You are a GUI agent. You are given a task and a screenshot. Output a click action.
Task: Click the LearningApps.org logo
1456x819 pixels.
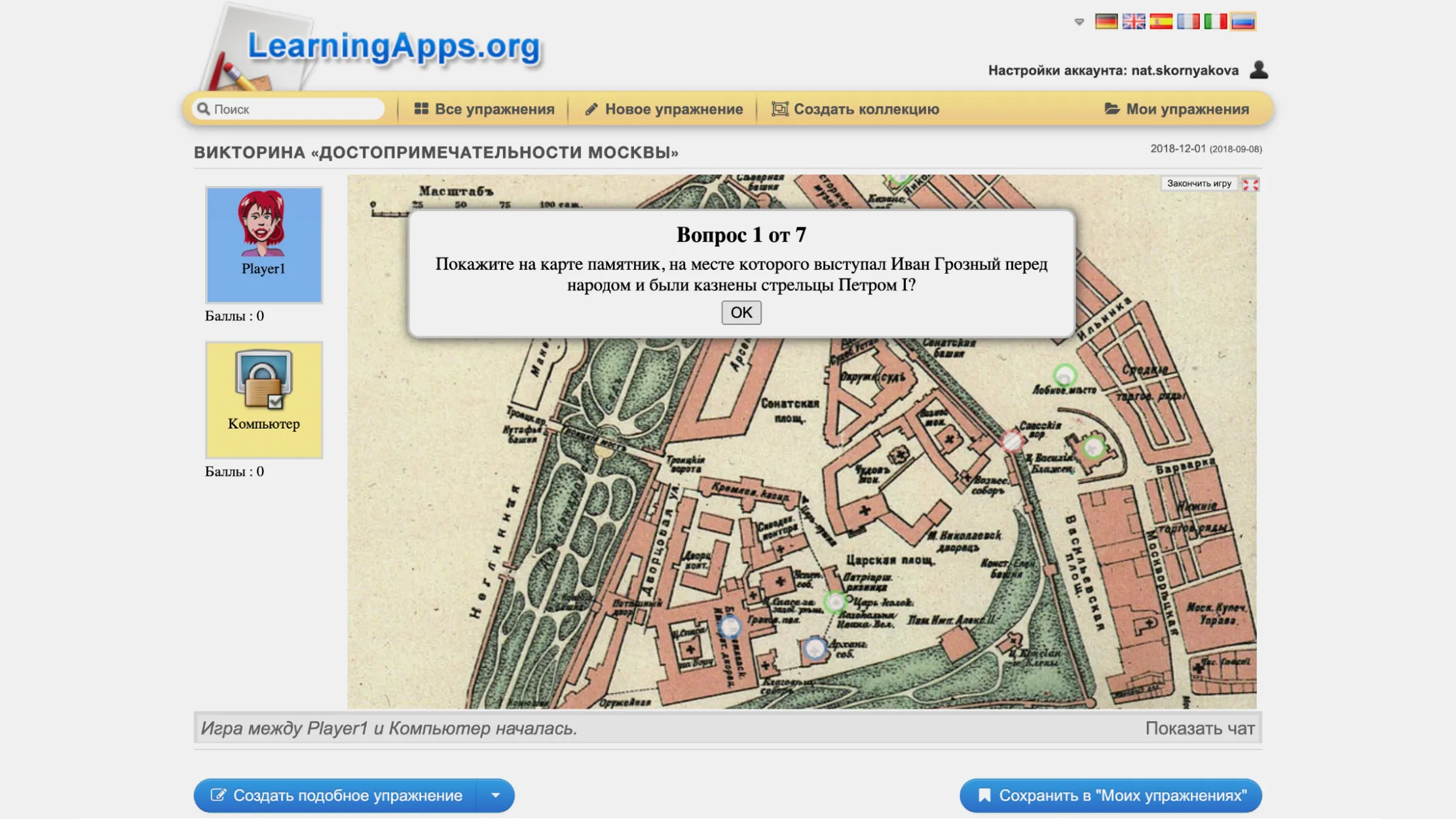[x=393, y=48]
